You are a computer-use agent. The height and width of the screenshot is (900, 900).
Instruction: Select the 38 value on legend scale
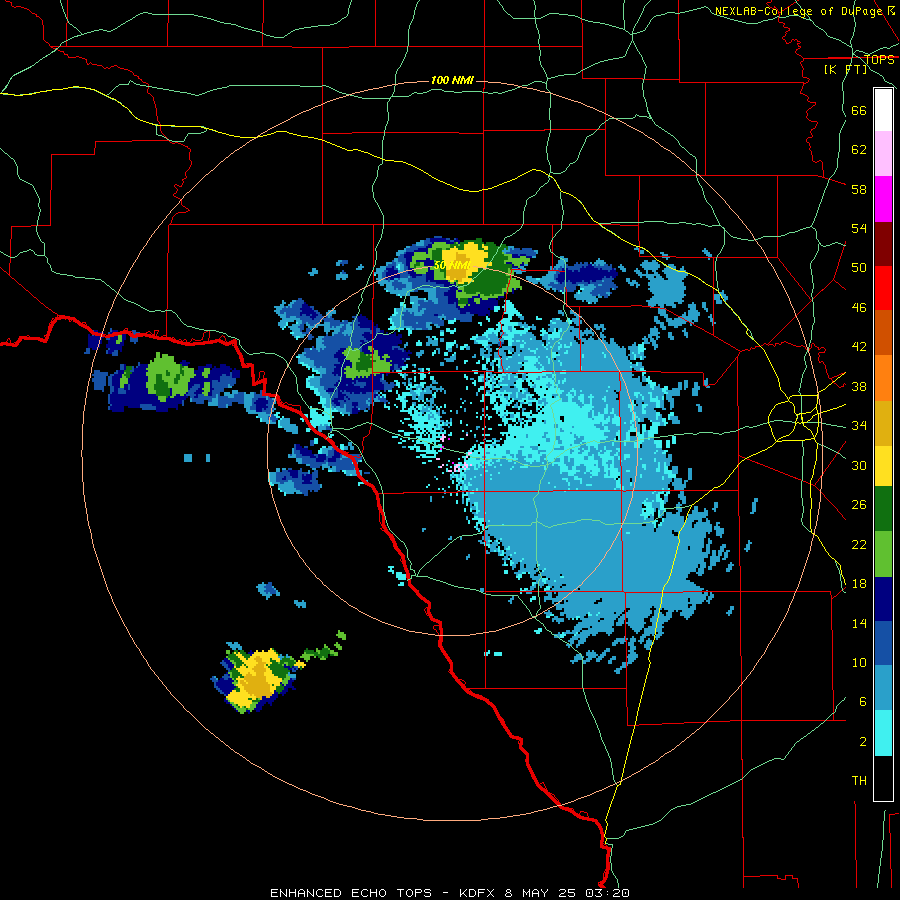(x=859, y=386)
